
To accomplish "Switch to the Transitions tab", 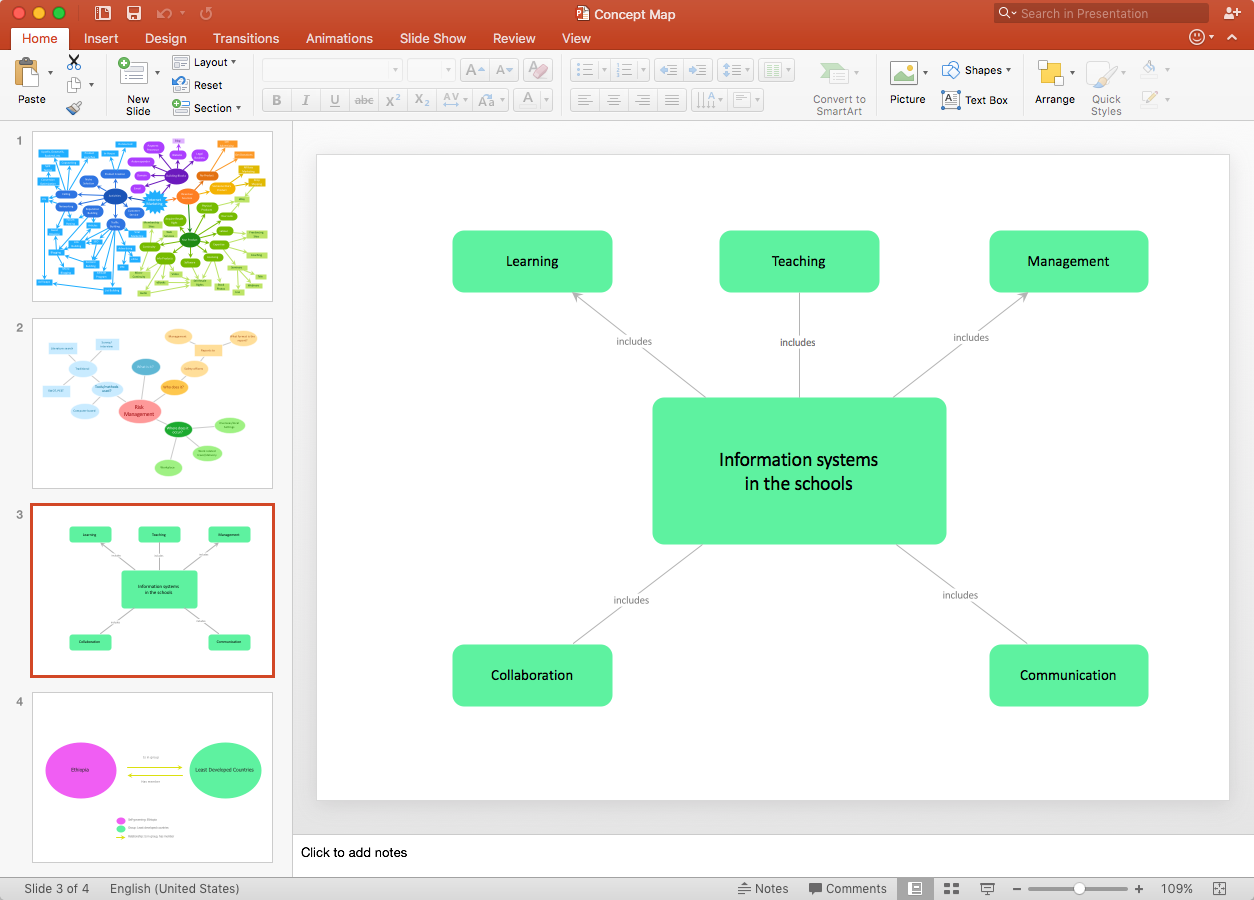I will (246, 38).
